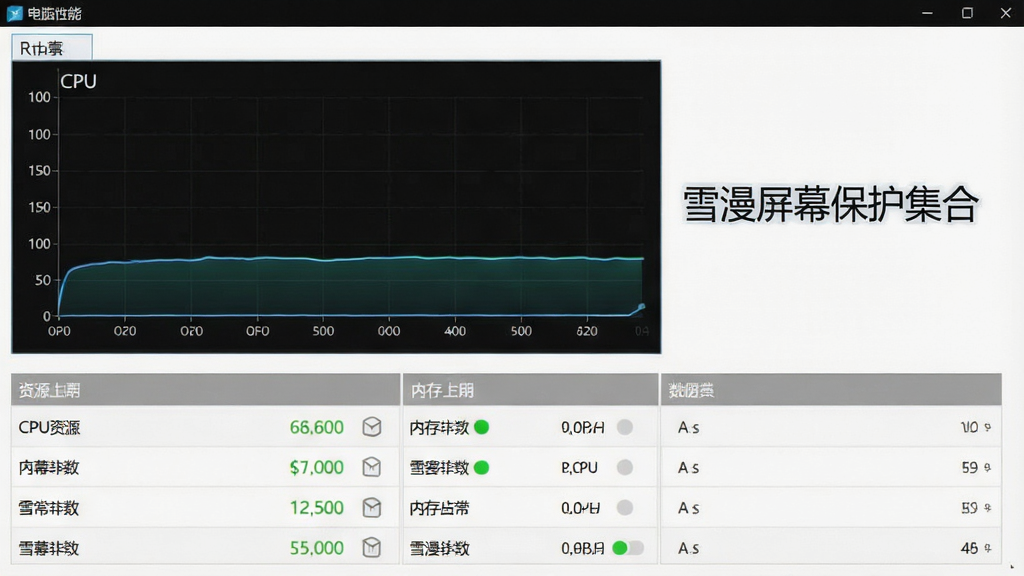Click the "电脑性能" window title
The width and height of the screenshot is (1024, 576).
pyautogui.click(x=54, y=13)
